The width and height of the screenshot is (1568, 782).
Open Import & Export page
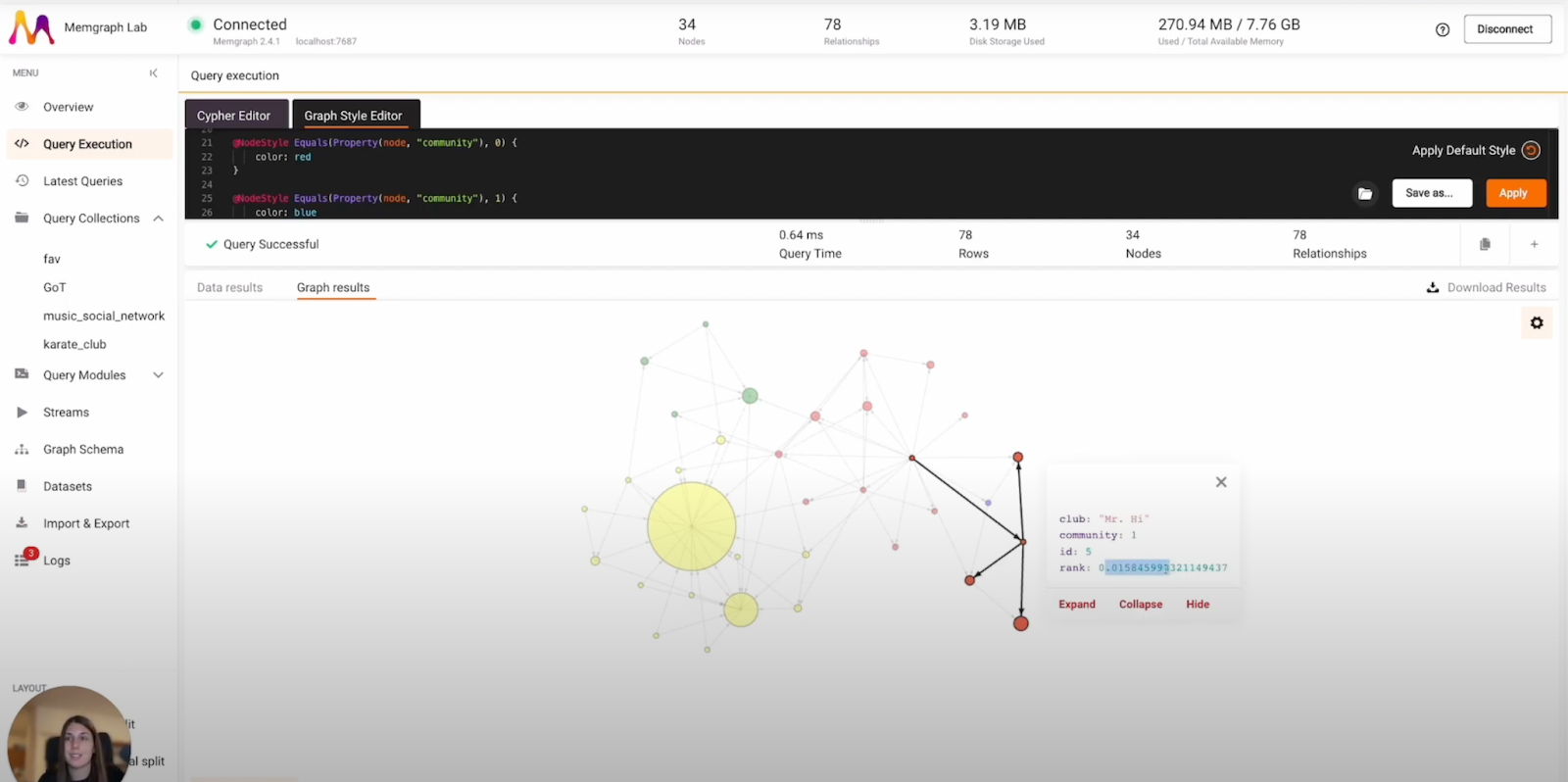pyautogui.click(x=86, y=523)
